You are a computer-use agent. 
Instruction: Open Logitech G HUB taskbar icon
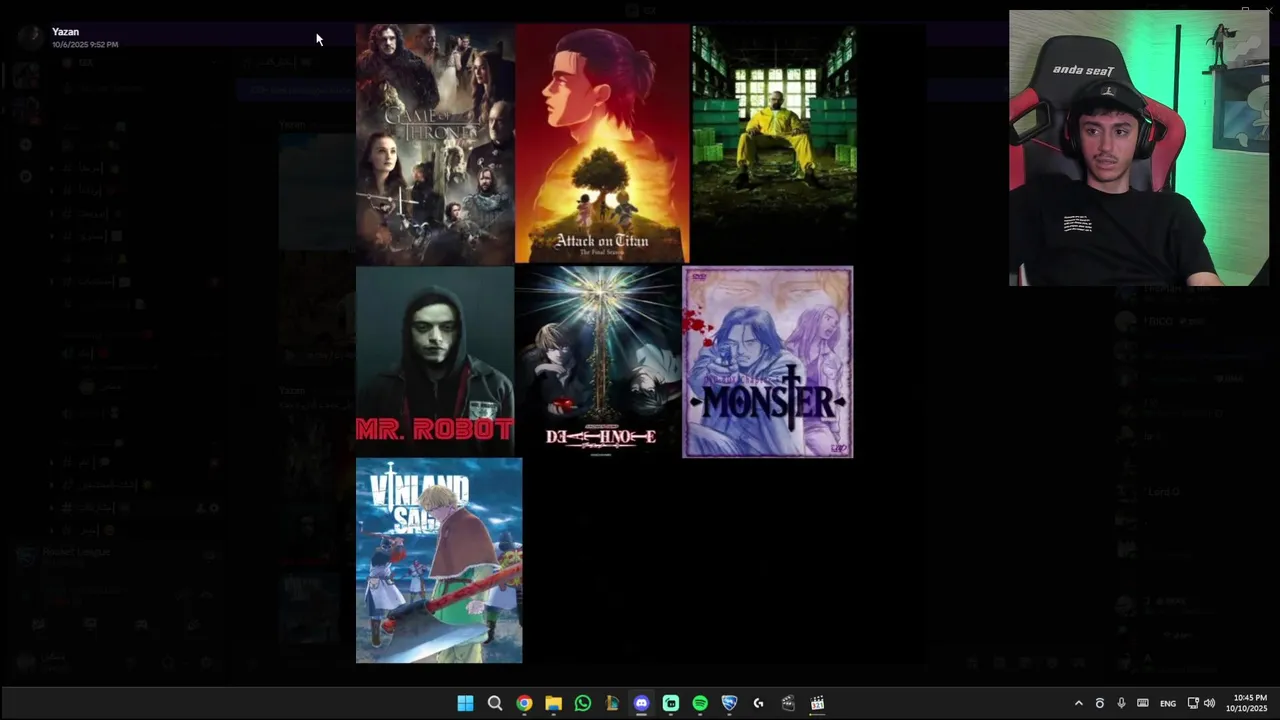point(759,703)
